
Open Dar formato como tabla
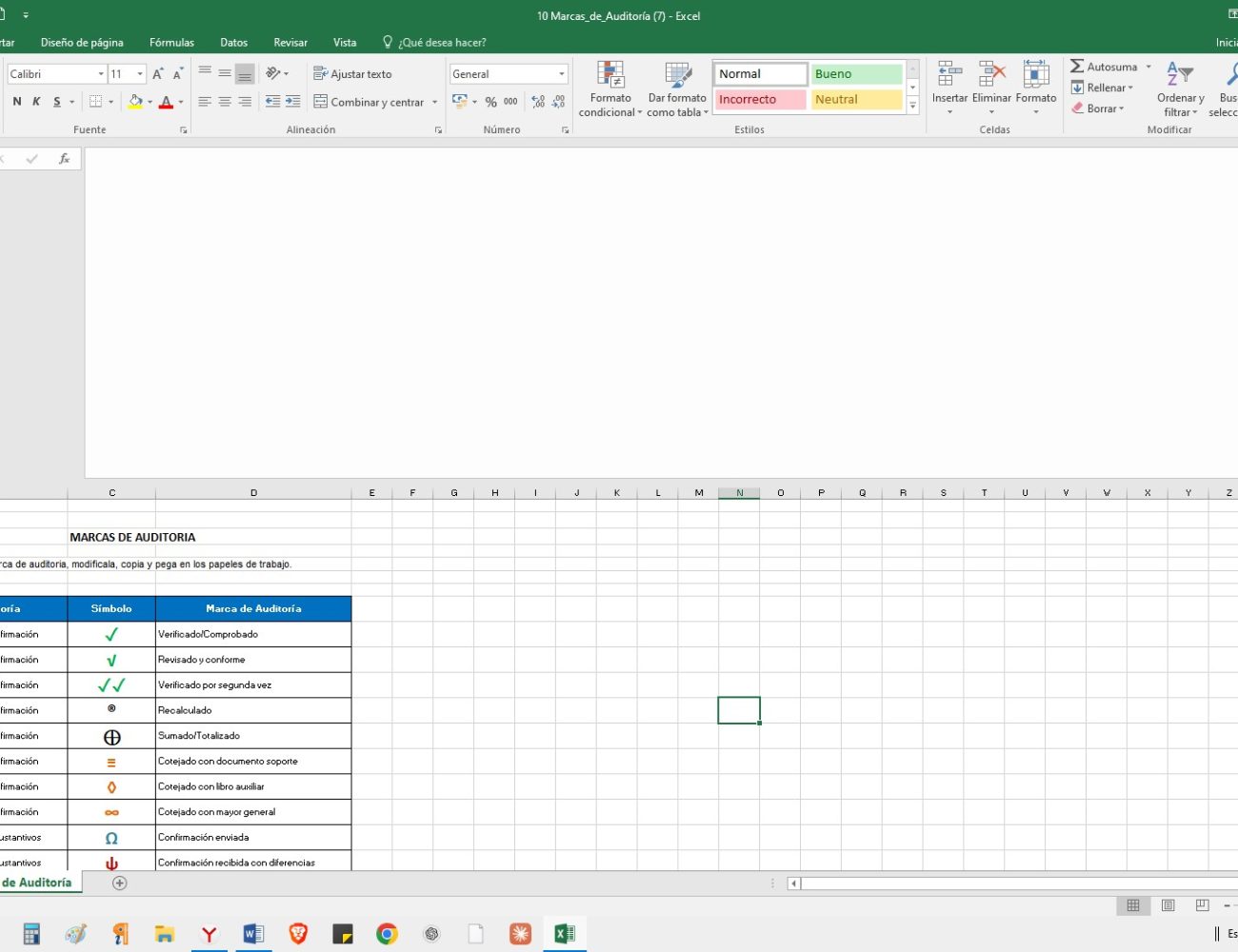pyautogui.click(x=677, y=89)
